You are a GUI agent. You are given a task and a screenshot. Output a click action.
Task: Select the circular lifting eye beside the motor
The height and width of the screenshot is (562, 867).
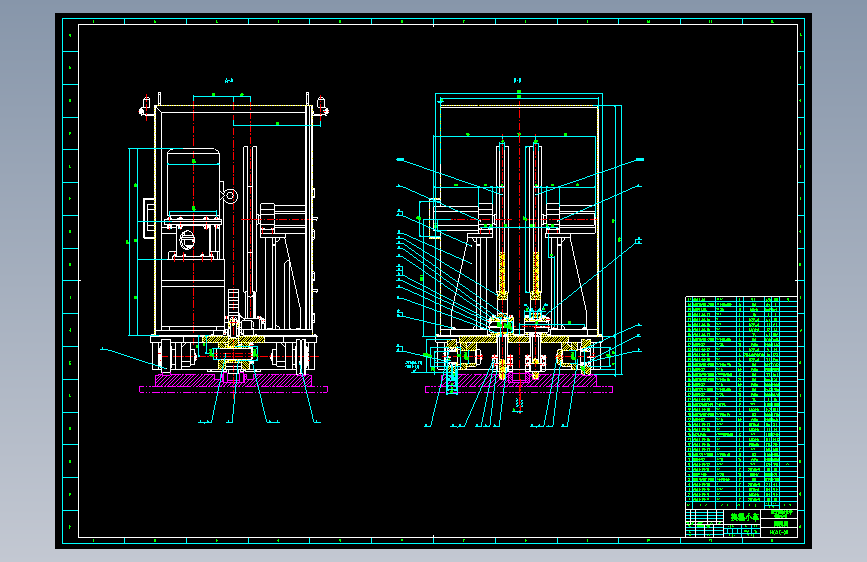229,196
